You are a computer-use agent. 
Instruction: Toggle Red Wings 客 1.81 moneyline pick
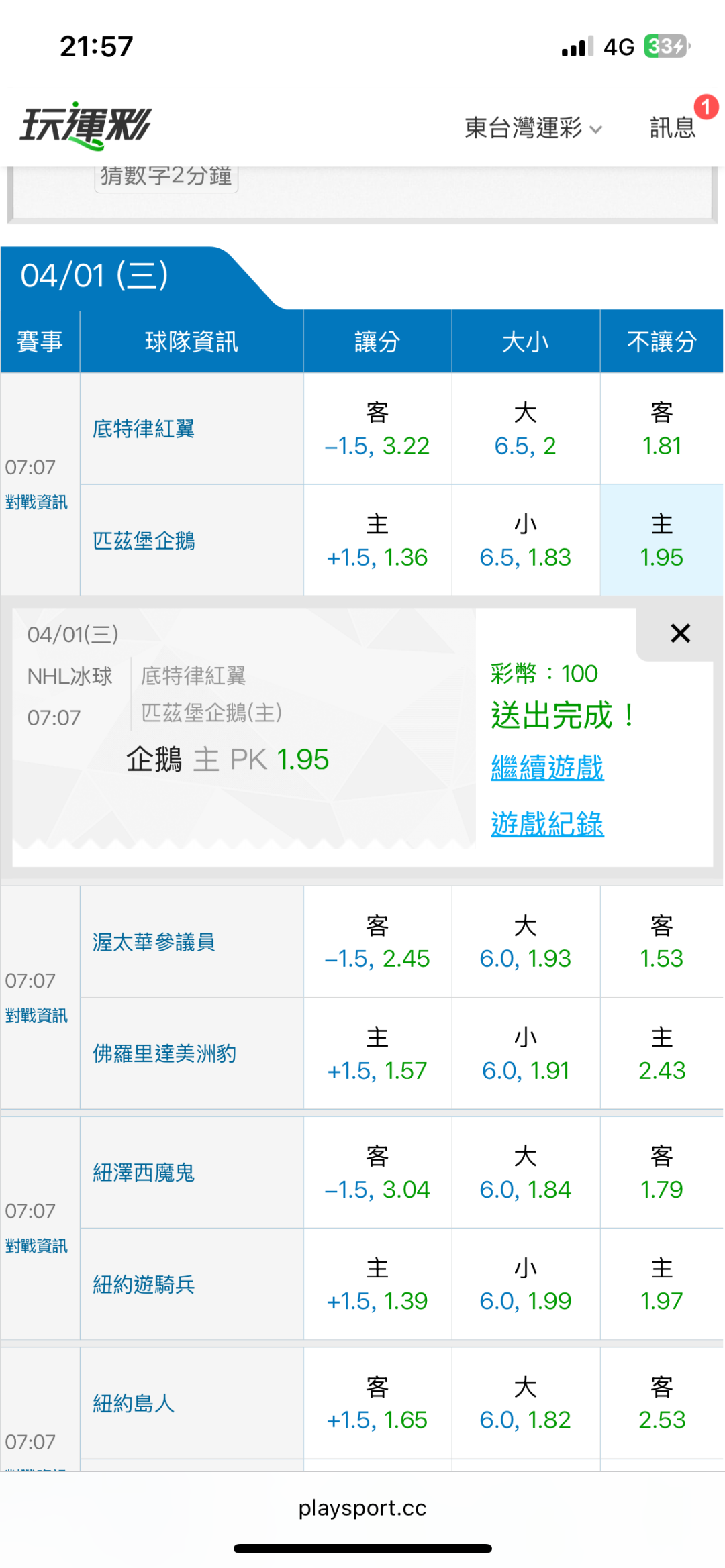pos(661,429)
